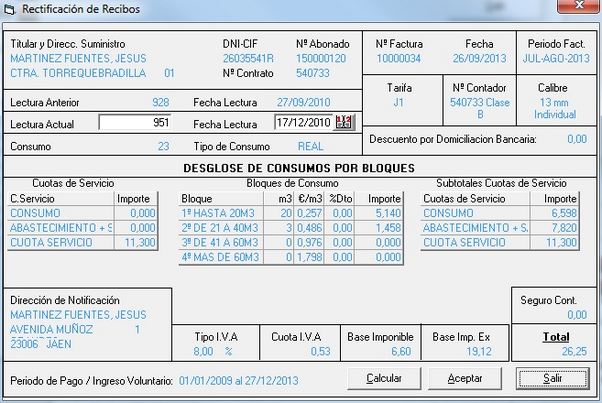Click the Tarifa value J1

click(x=399, y=102)
